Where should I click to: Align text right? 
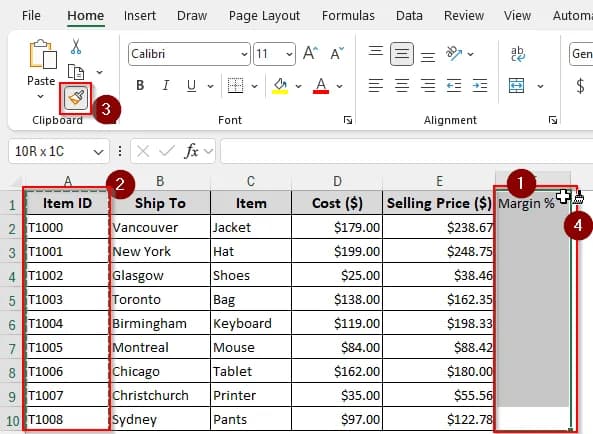(x=428, y=85)
